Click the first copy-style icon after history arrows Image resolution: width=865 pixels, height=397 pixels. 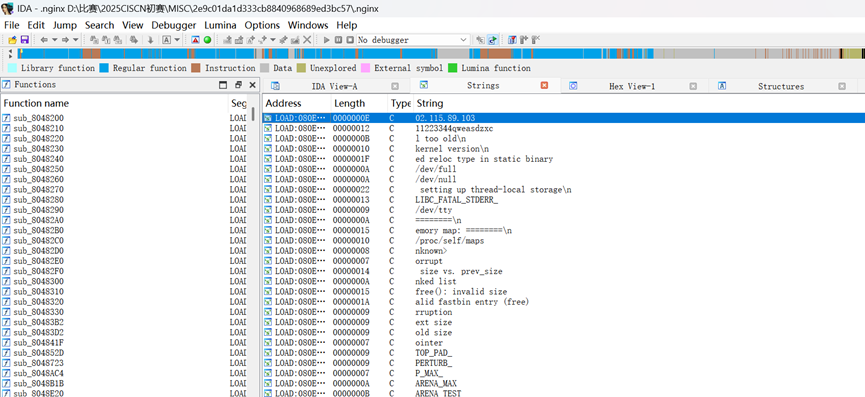tap(94, 40)
